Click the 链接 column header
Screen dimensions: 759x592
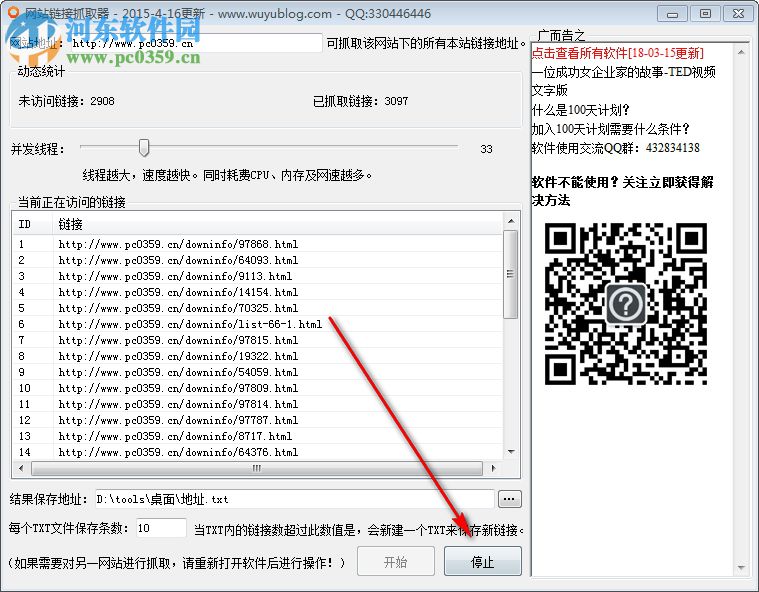point(277,224)
